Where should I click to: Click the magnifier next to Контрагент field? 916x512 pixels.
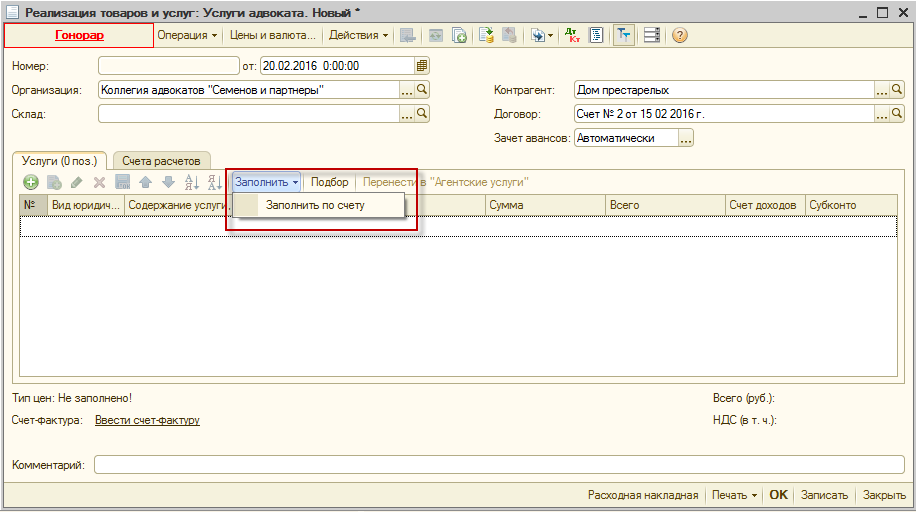pos(897,90)
